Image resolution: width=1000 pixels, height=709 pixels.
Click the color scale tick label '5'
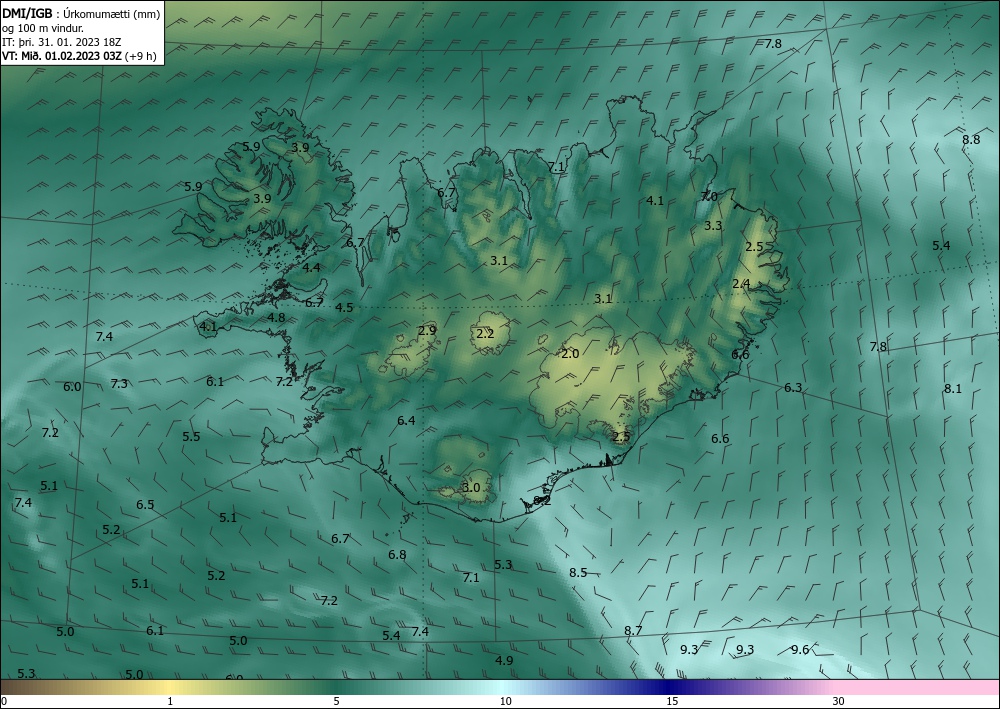336,701
